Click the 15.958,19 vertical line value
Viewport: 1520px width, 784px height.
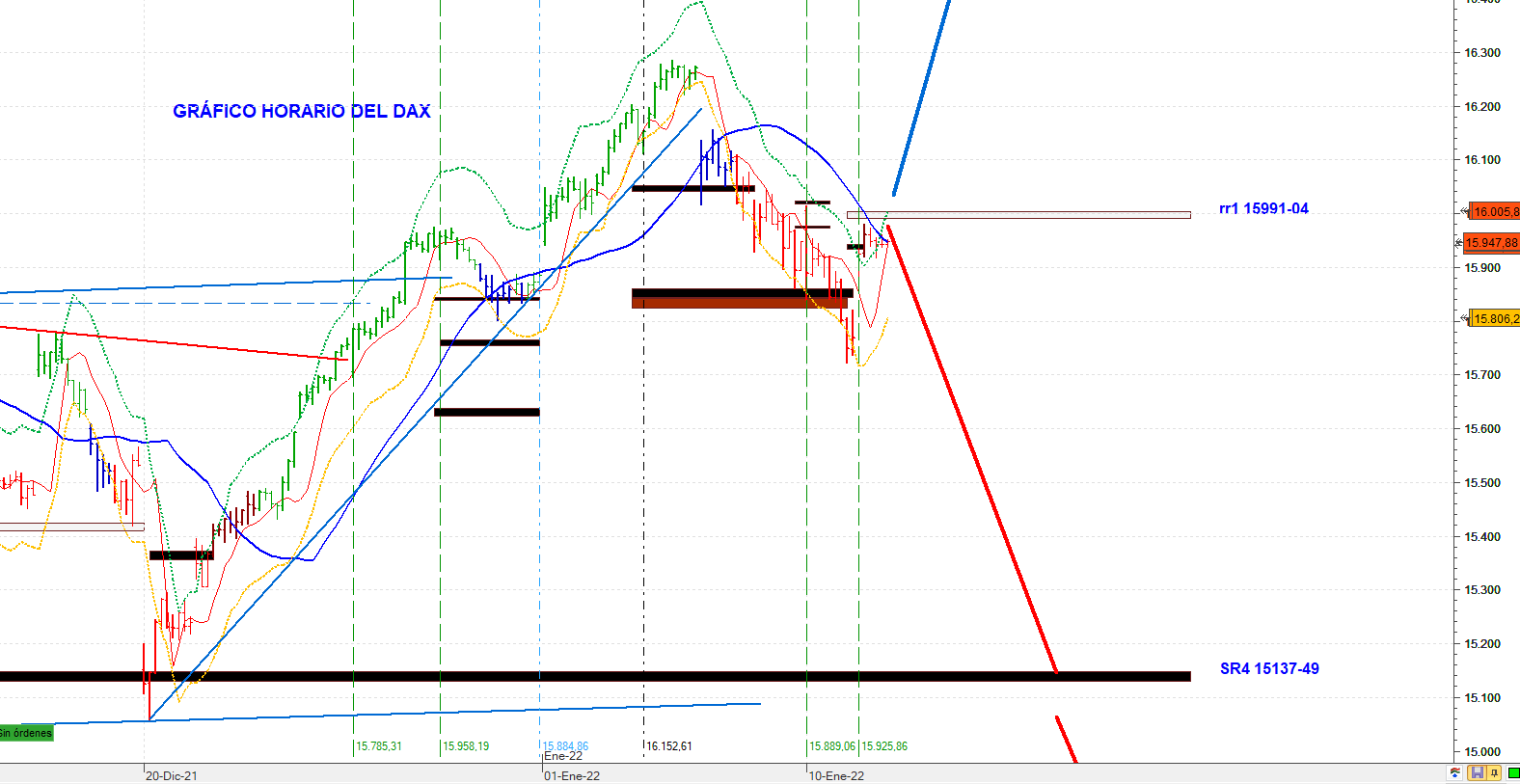[x=466, y=746]
